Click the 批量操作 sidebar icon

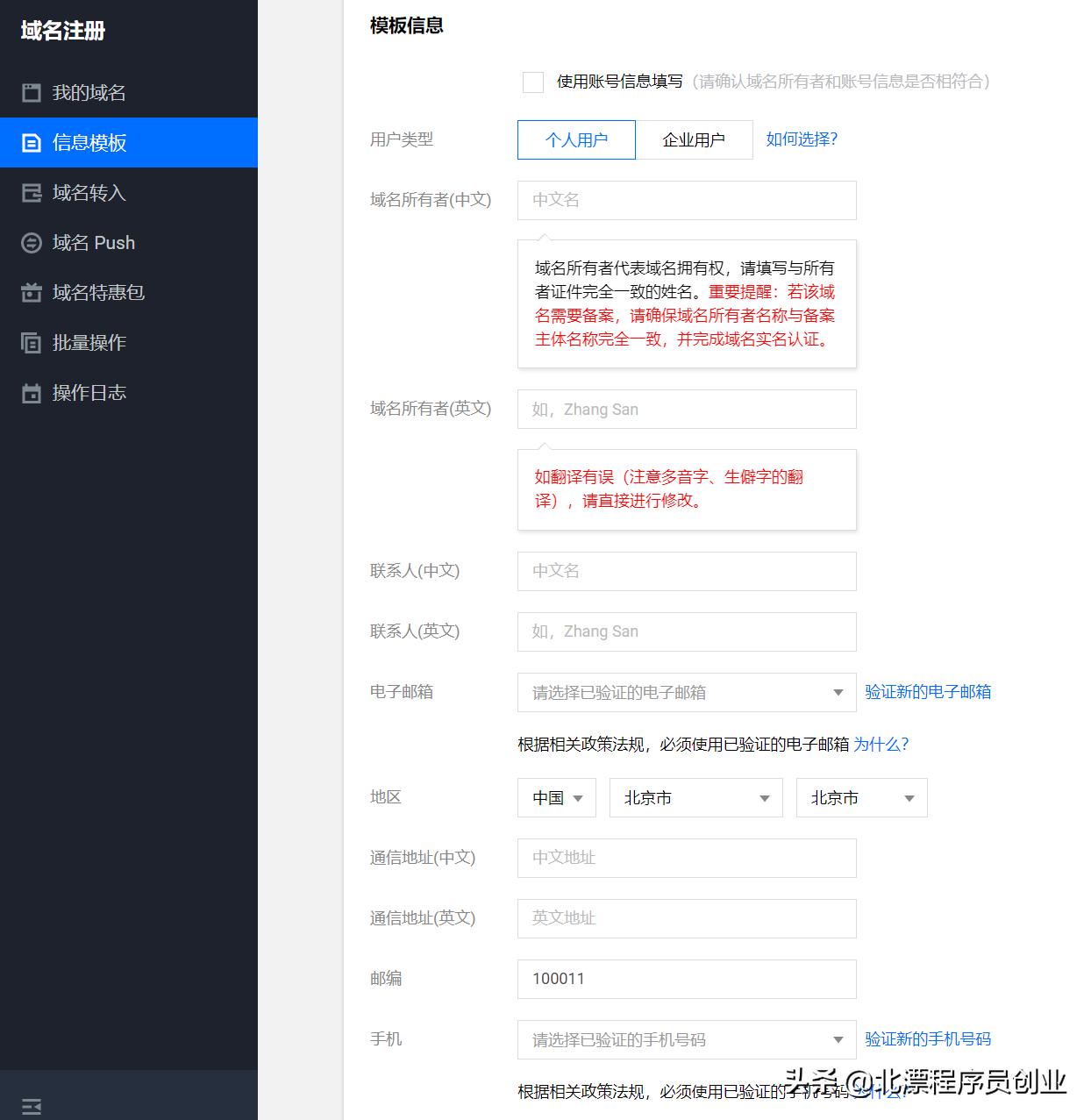click(x=31, y=342)
